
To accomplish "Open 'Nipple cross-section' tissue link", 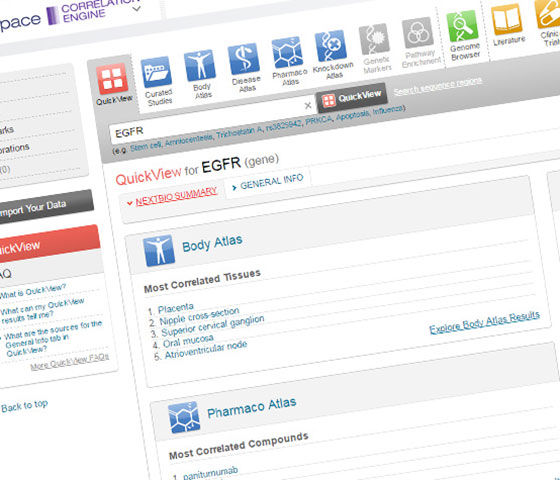I will coord(199,316).
